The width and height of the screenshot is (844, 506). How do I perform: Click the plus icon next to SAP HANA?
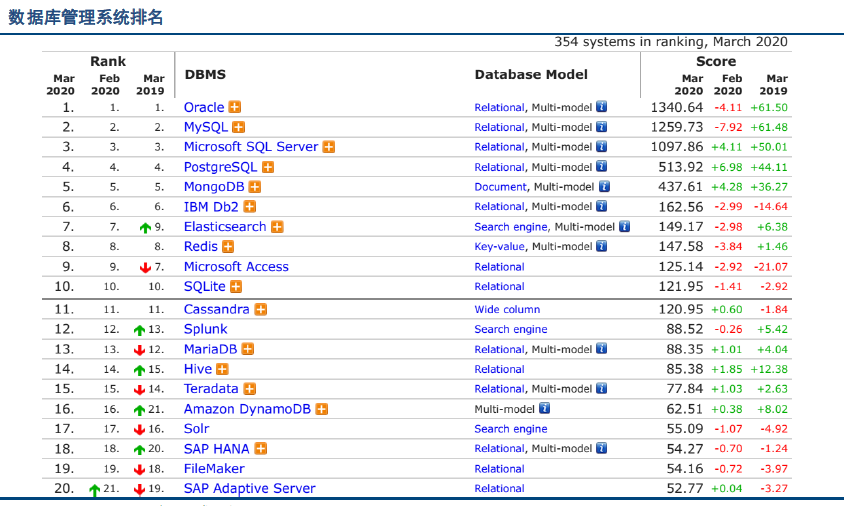(x=261, y=448)
